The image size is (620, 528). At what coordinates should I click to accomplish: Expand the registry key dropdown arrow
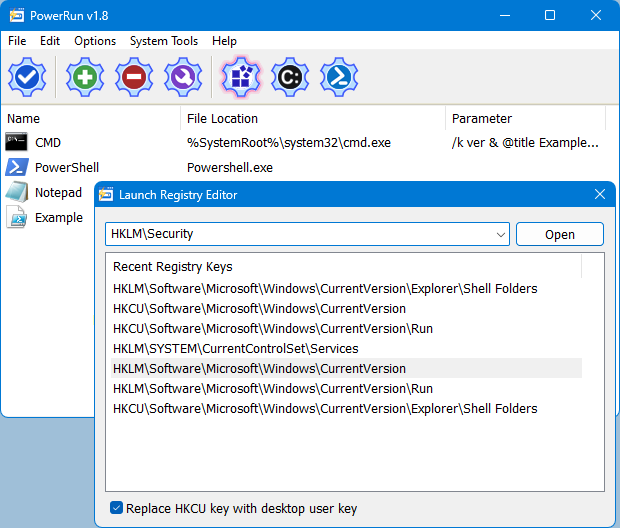(501, 235)
